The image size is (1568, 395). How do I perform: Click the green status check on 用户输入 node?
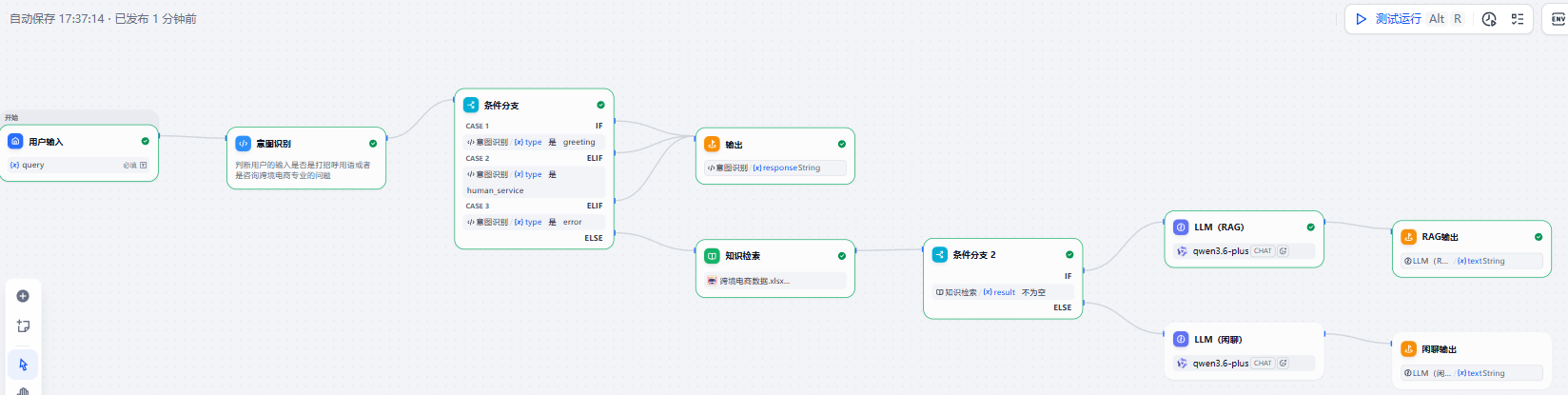tap(146, 141)
